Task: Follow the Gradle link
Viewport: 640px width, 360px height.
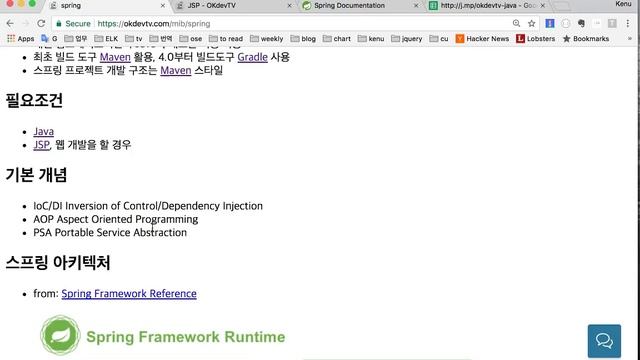Action: (x=253, y=57)
